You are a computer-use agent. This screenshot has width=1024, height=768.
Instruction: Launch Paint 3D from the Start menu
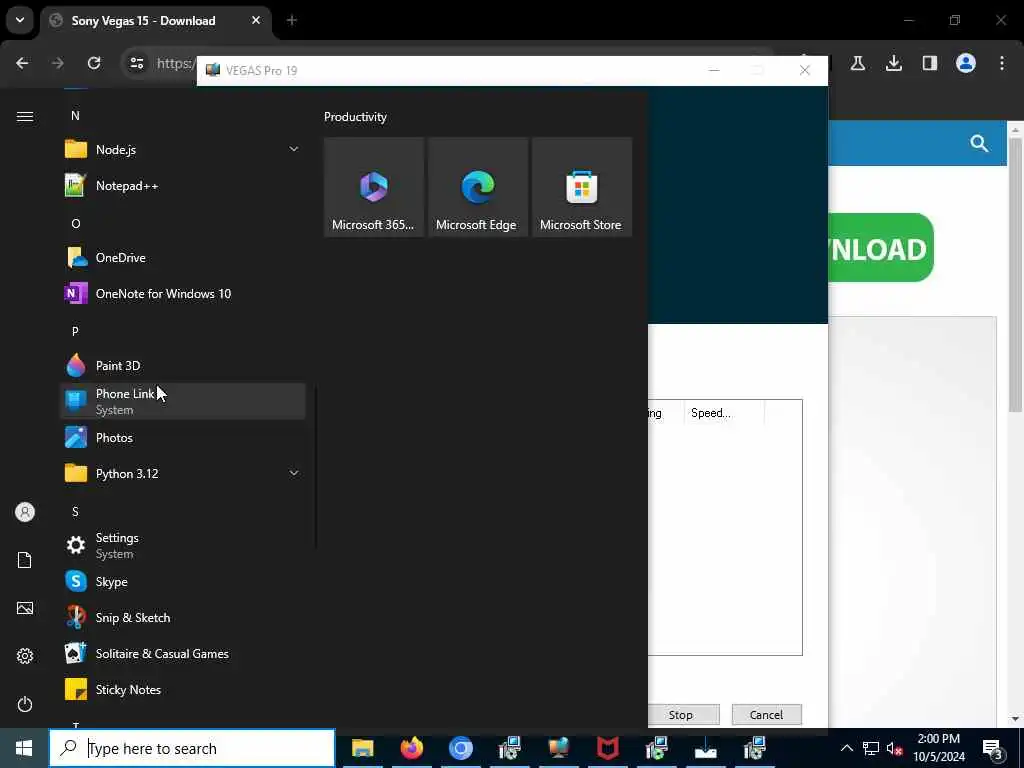pos(183,365)
